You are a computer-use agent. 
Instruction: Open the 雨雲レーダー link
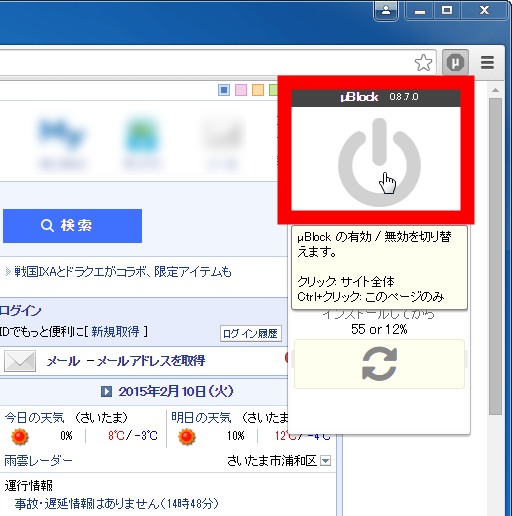click(38, 461)
